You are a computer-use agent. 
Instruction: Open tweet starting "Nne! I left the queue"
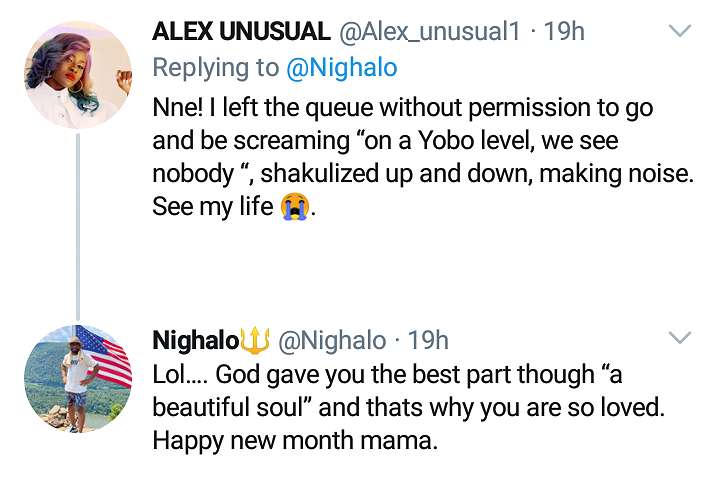(420, 138)
